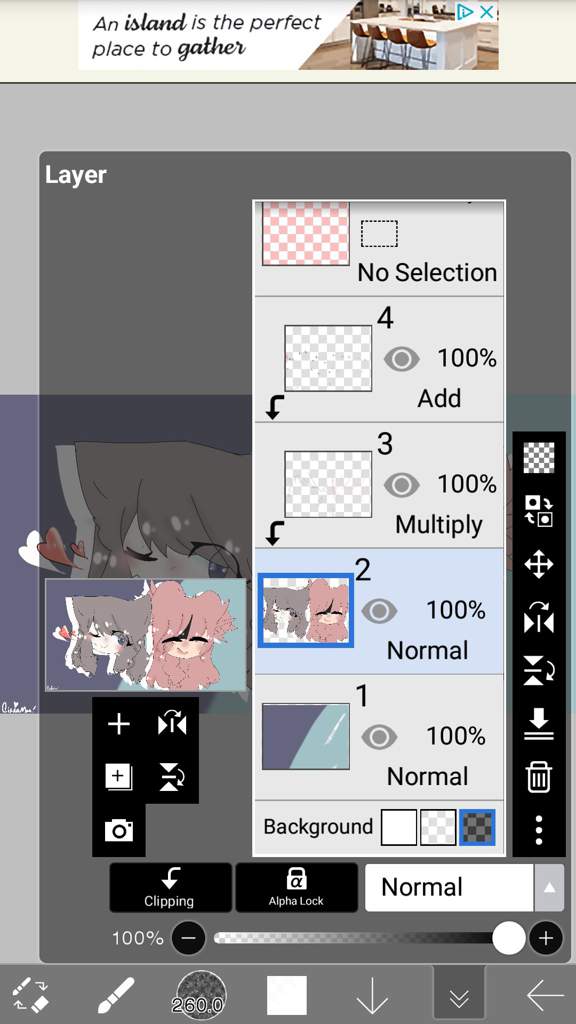This screenshot has width=576, height=1024.
Task: Collapse panel with the double chevron down
Action: 459,996
